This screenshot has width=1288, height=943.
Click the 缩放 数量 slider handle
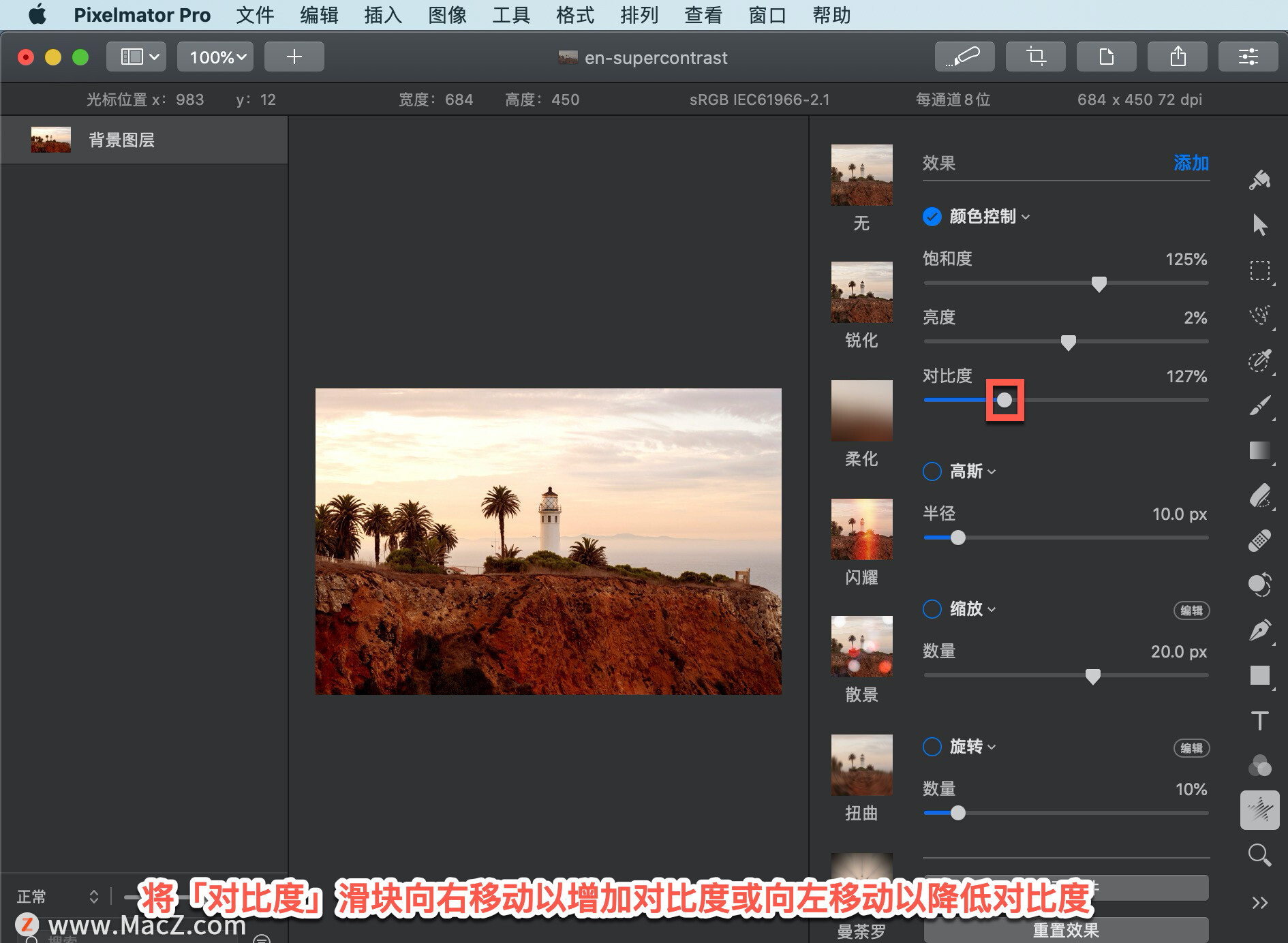coord(1092,676)
